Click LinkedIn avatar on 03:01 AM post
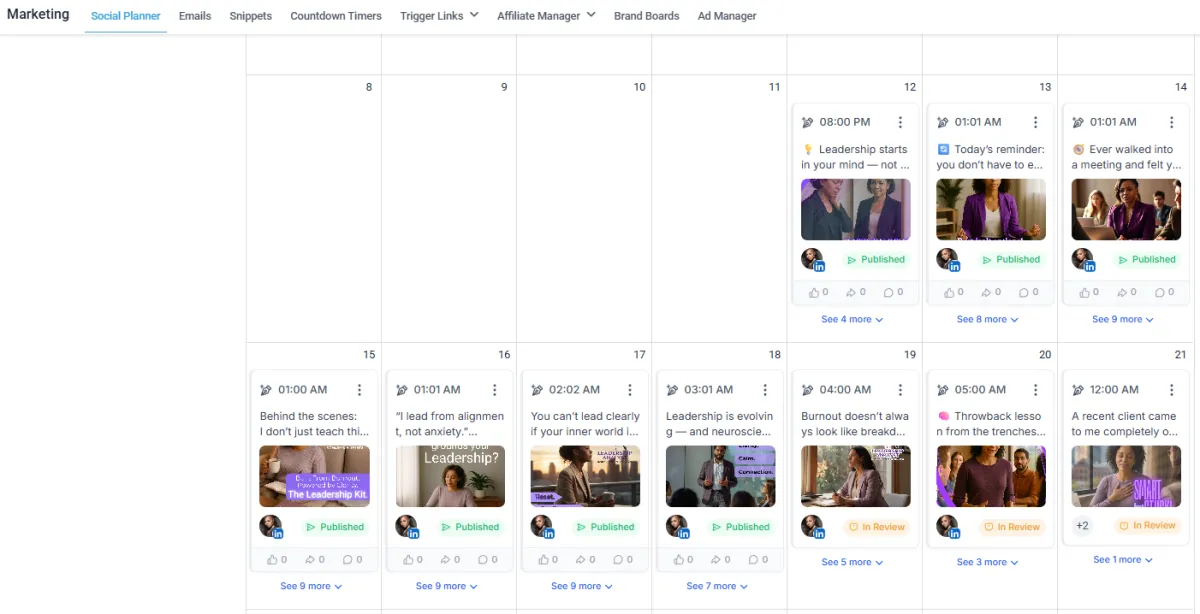This screenshot has width=1200, height=614. [x=678, y=527]
